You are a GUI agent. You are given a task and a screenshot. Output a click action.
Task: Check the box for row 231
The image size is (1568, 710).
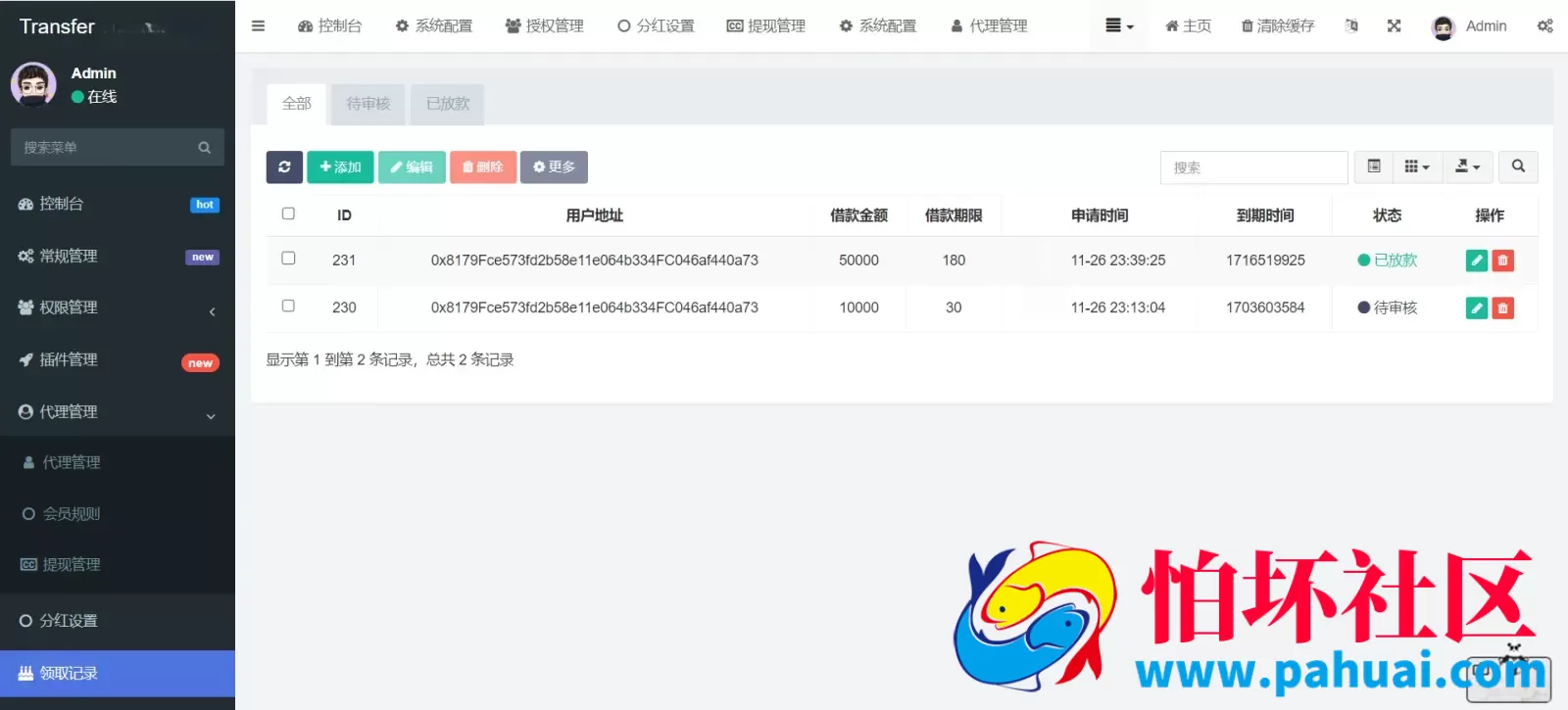pyautogui.click(x=288, y=259)
